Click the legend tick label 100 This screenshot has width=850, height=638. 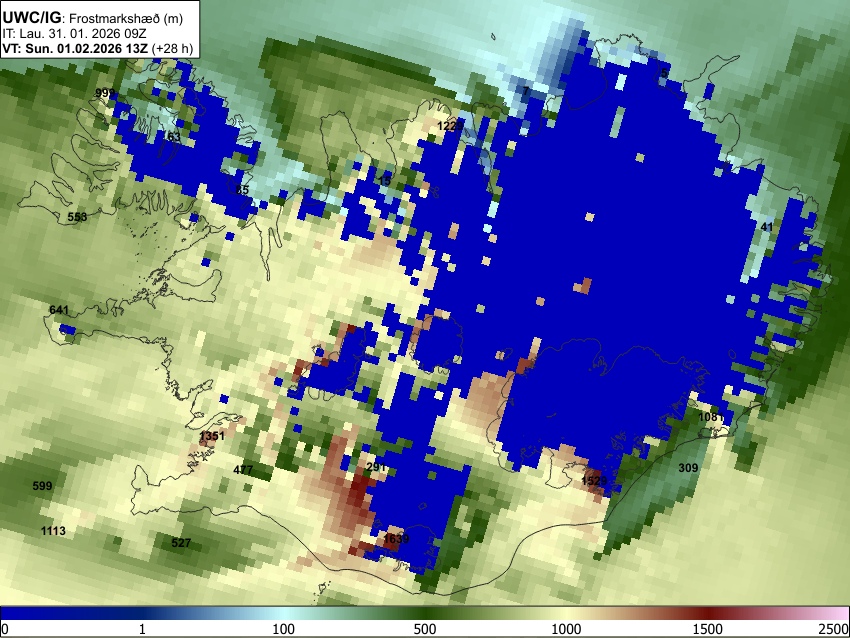283,629
